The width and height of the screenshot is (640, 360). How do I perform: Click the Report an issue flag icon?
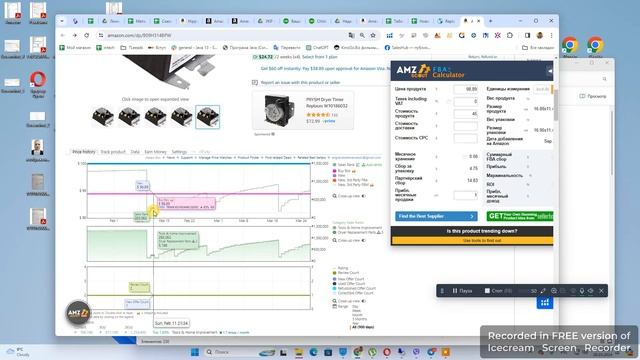pos(255,82)
